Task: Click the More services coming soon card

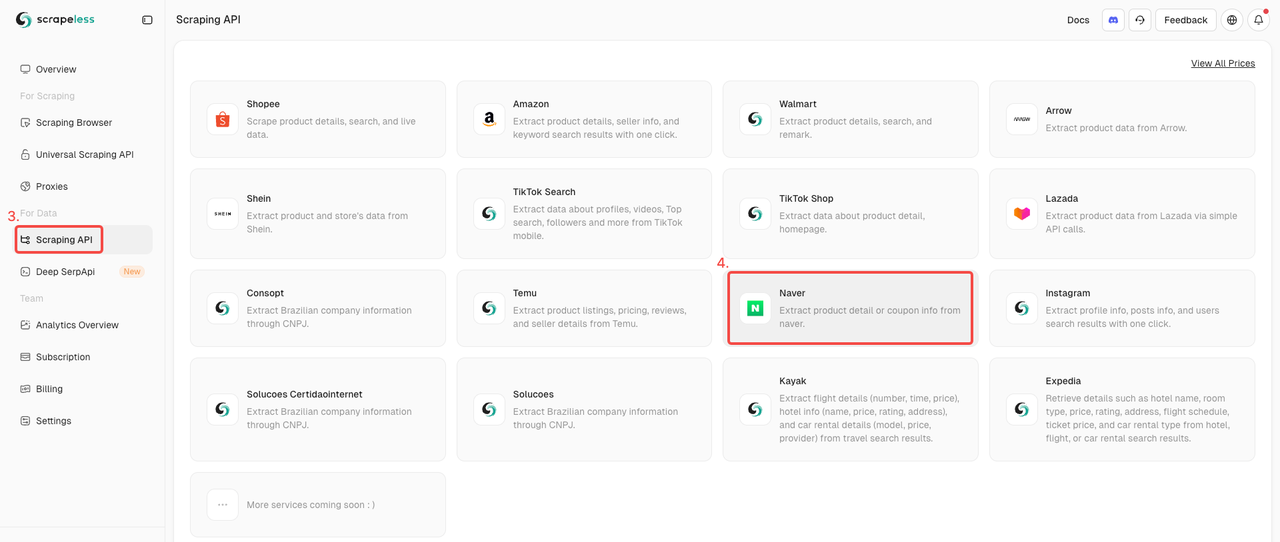Action: [x=318, y=505]
